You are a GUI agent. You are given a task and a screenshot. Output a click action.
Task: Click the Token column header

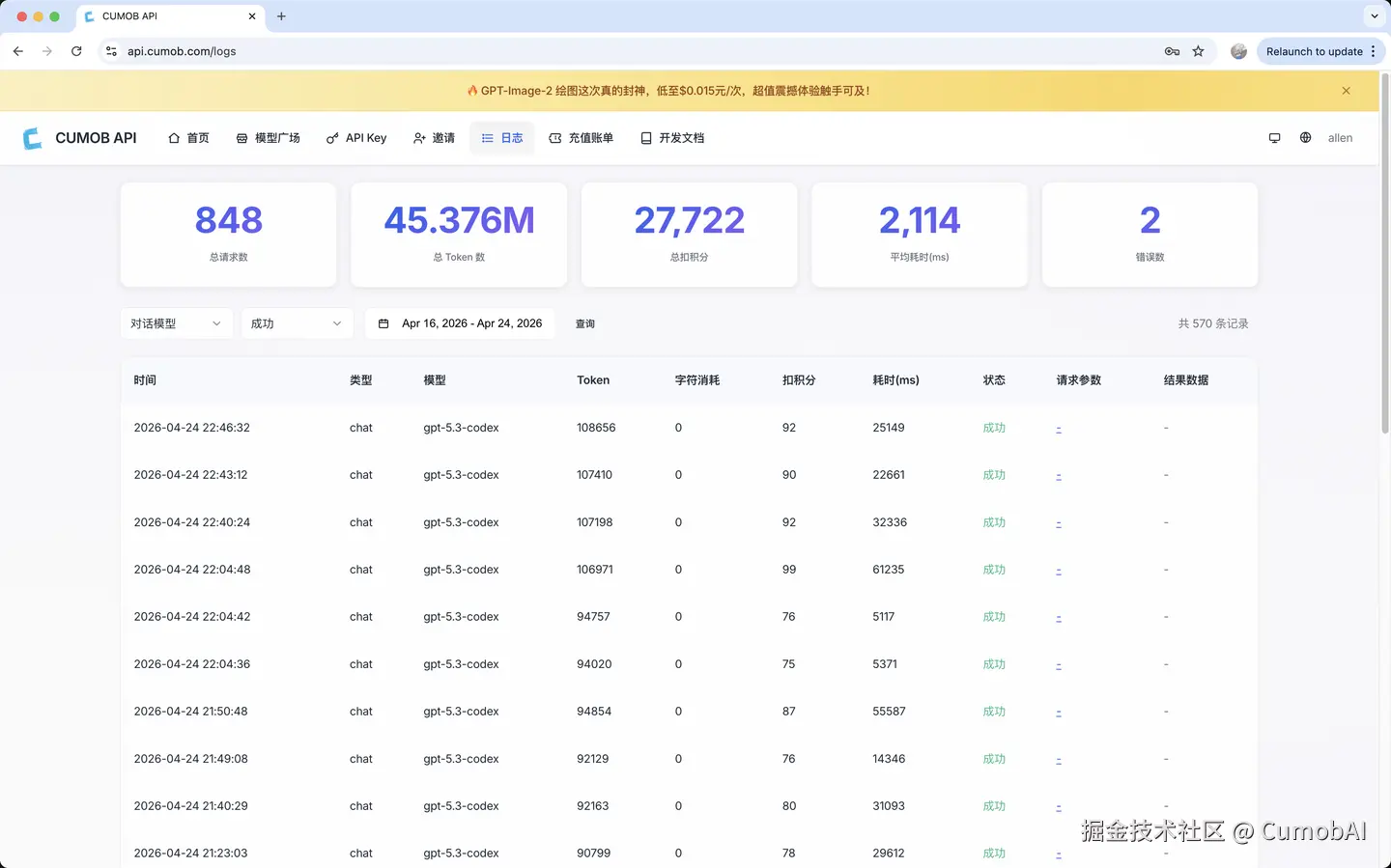coord(593,380)
